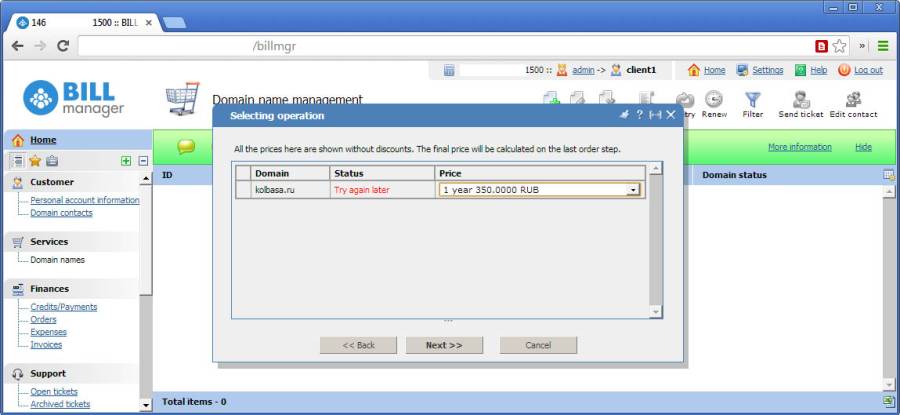Click the yellow speech bubble icon in the banner
Viewport: 900px width, 415px height.
(x=187, y=147)
